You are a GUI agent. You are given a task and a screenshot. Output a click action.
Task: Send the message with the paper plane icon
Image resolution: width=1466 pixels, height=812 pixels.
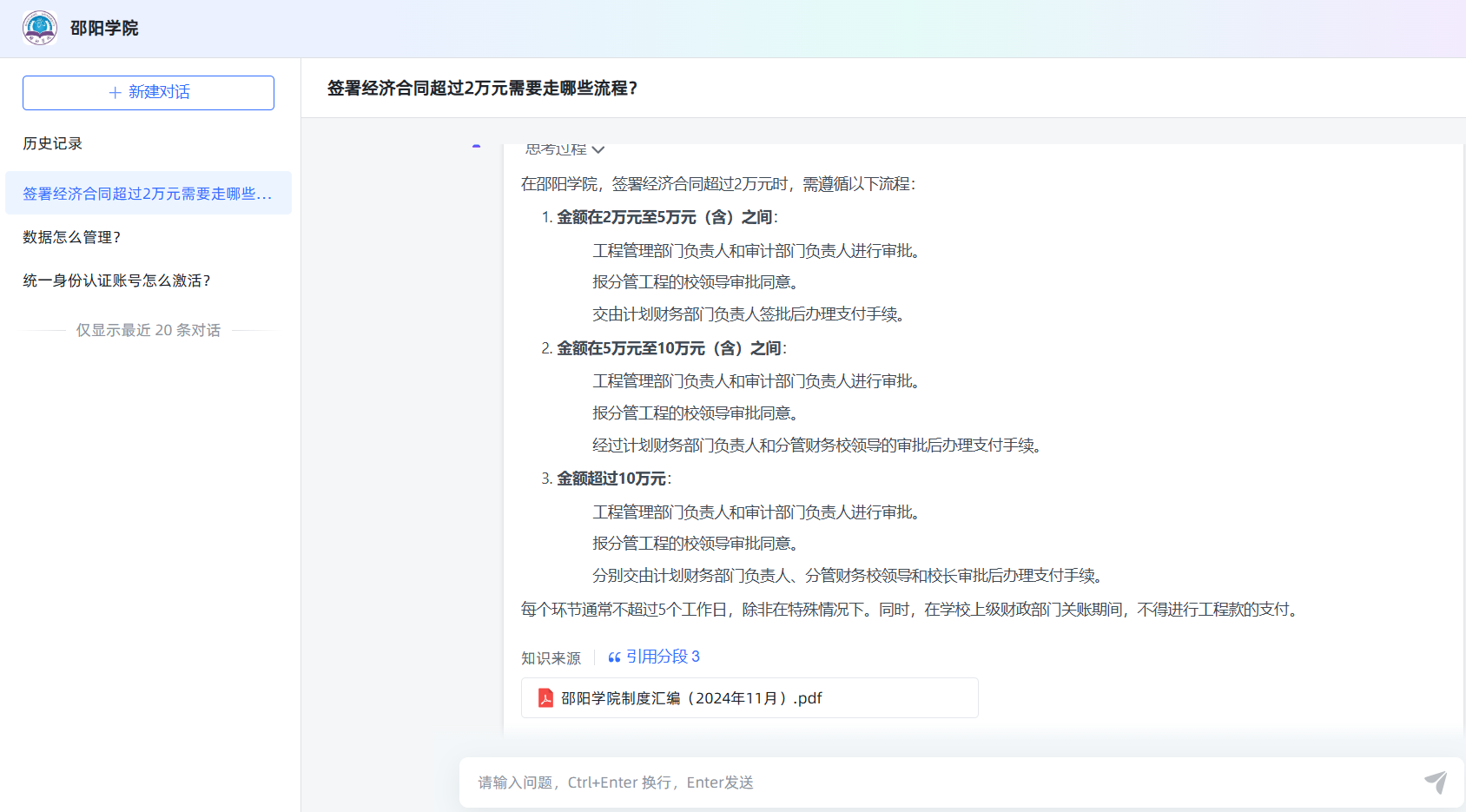coord(1436,782)
